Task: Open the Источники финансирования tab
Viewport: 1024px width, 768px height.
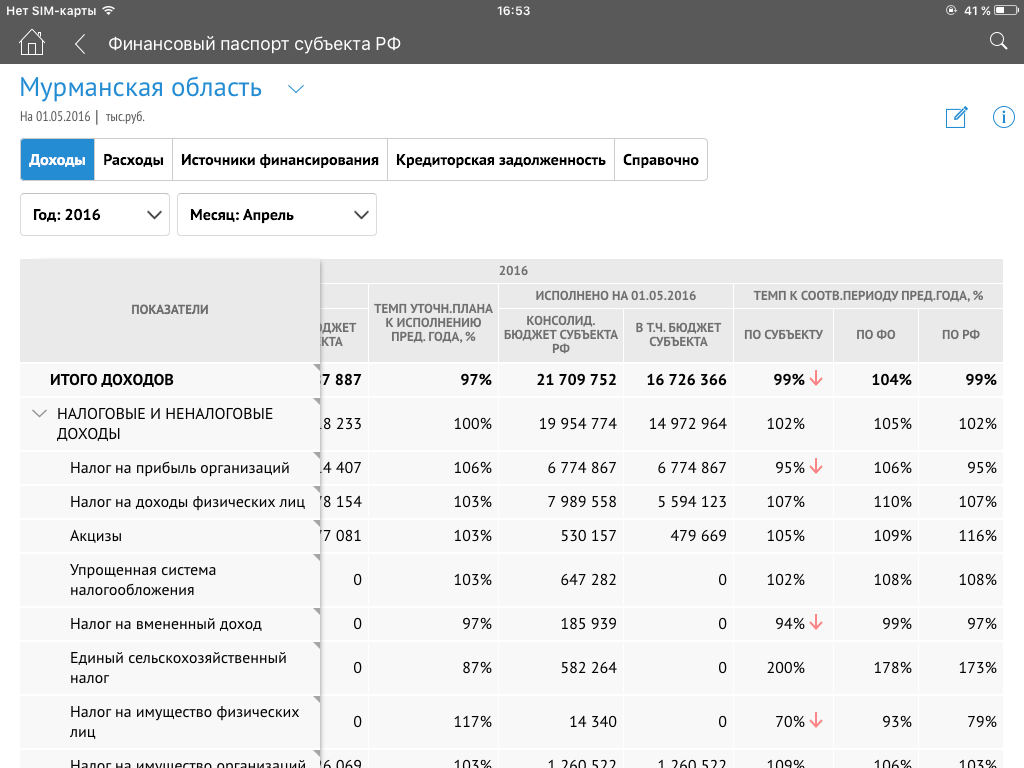Action: click(x=279, y=160)
